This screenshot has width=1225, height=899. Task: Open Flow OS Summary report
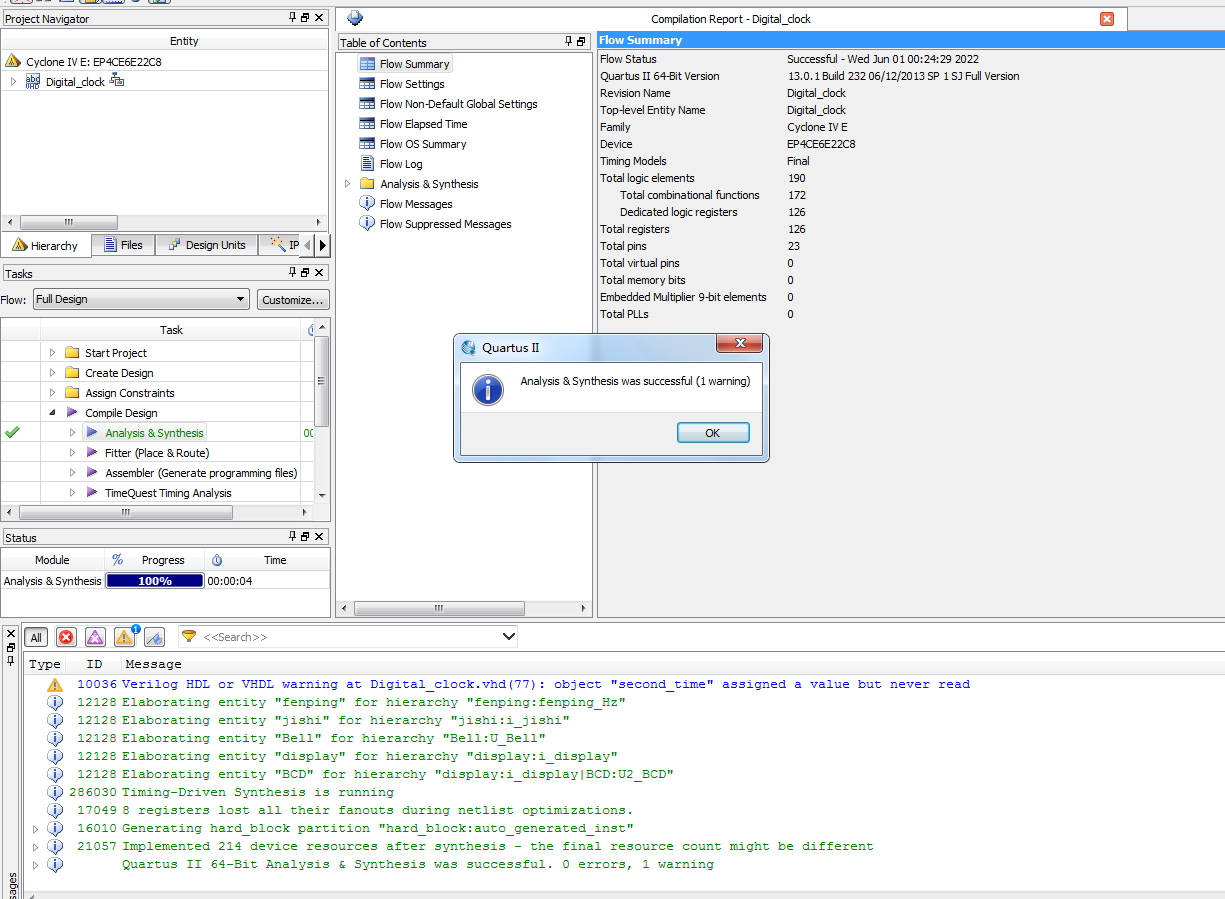click(x=423, y=144)
